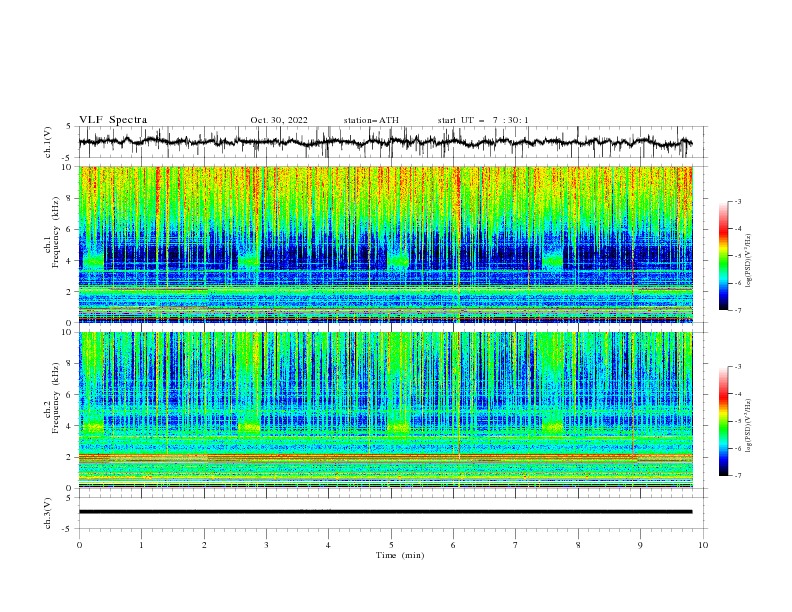
Task: Click time axis tick label "1"
Action: [x=141, y=545]
